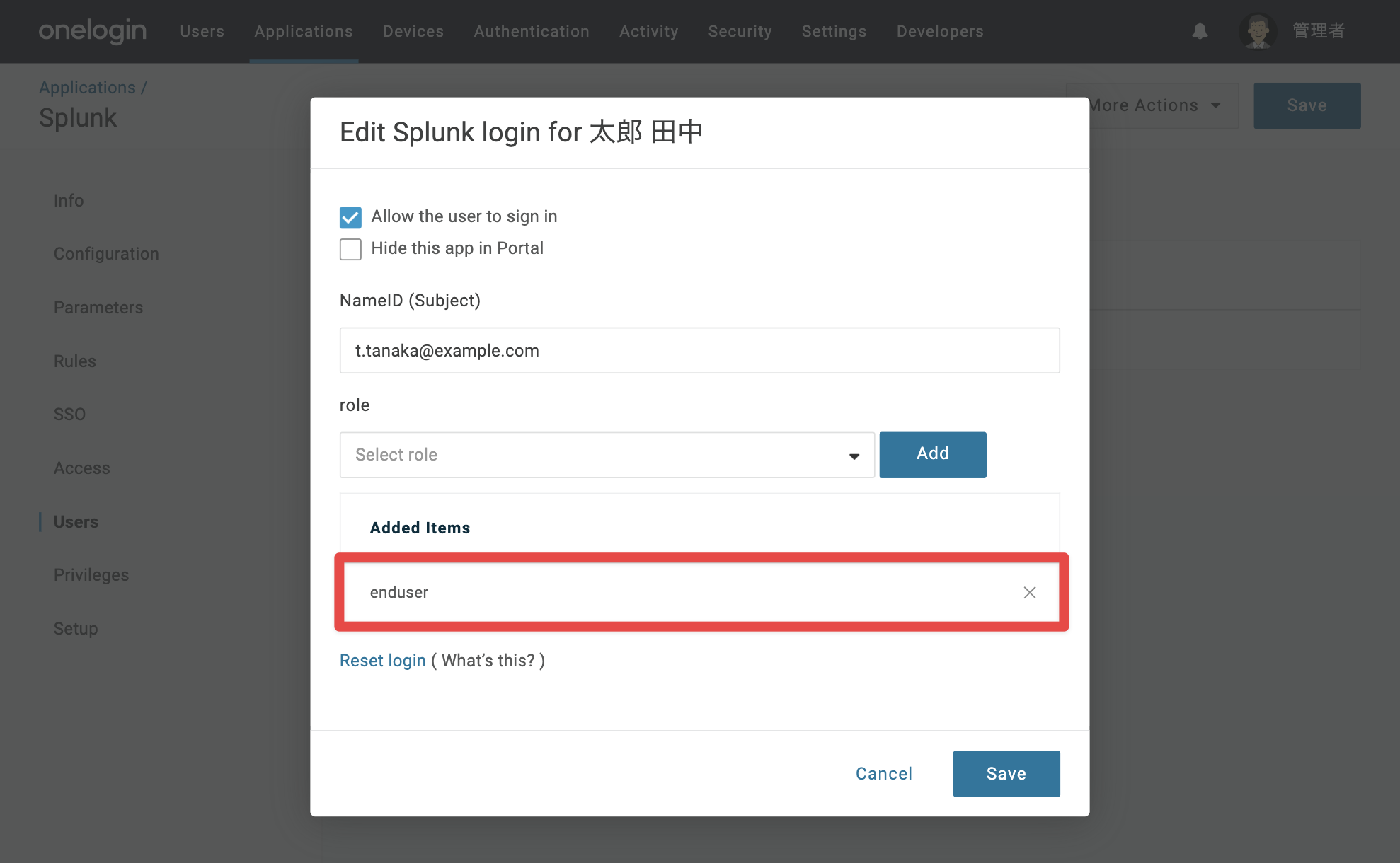Select the Parameters sidebar tab
The height and width of the screenshot is (863, 1400).
[98, 308]
